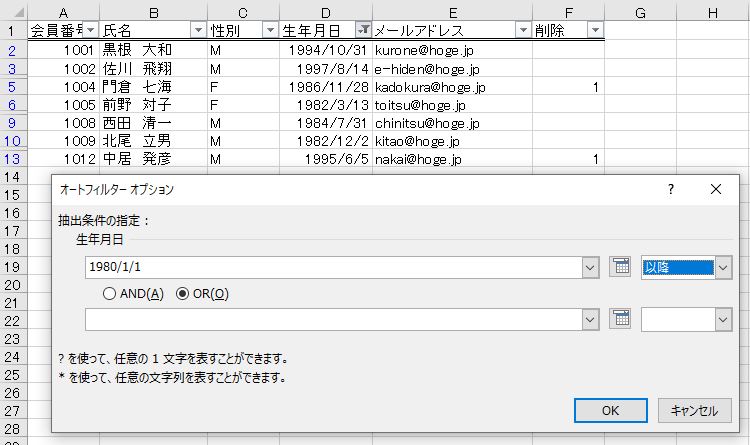
Task: Click cell with name 北尾 立男
Action: pyautogui.click(x=154, y=141)
